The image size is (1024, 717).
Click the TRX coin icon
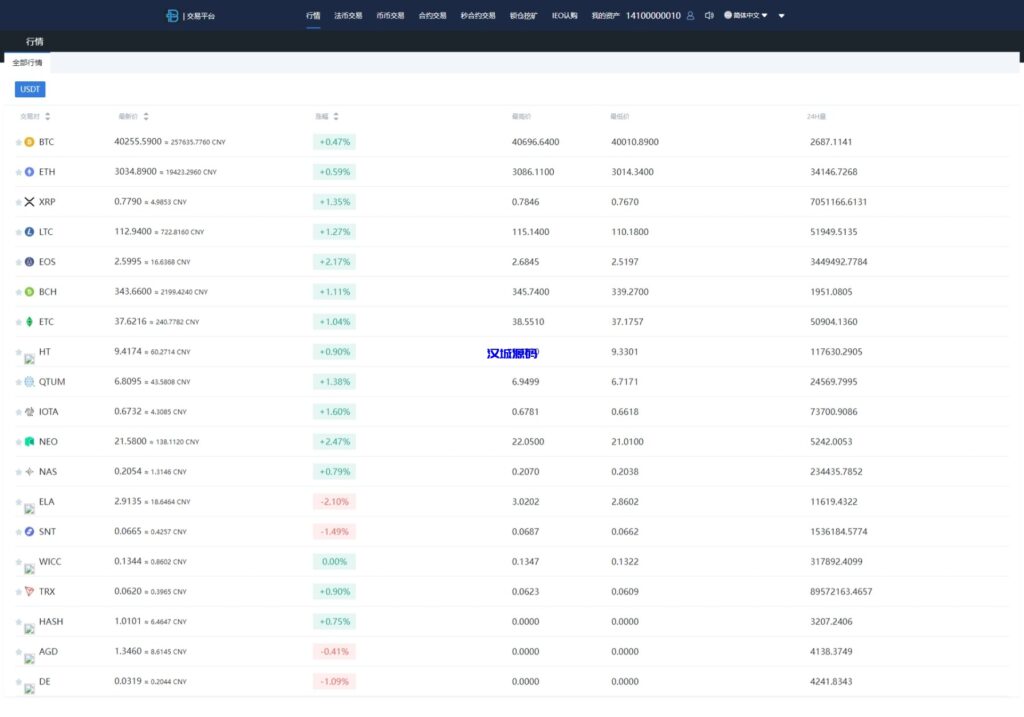point(29,592)
